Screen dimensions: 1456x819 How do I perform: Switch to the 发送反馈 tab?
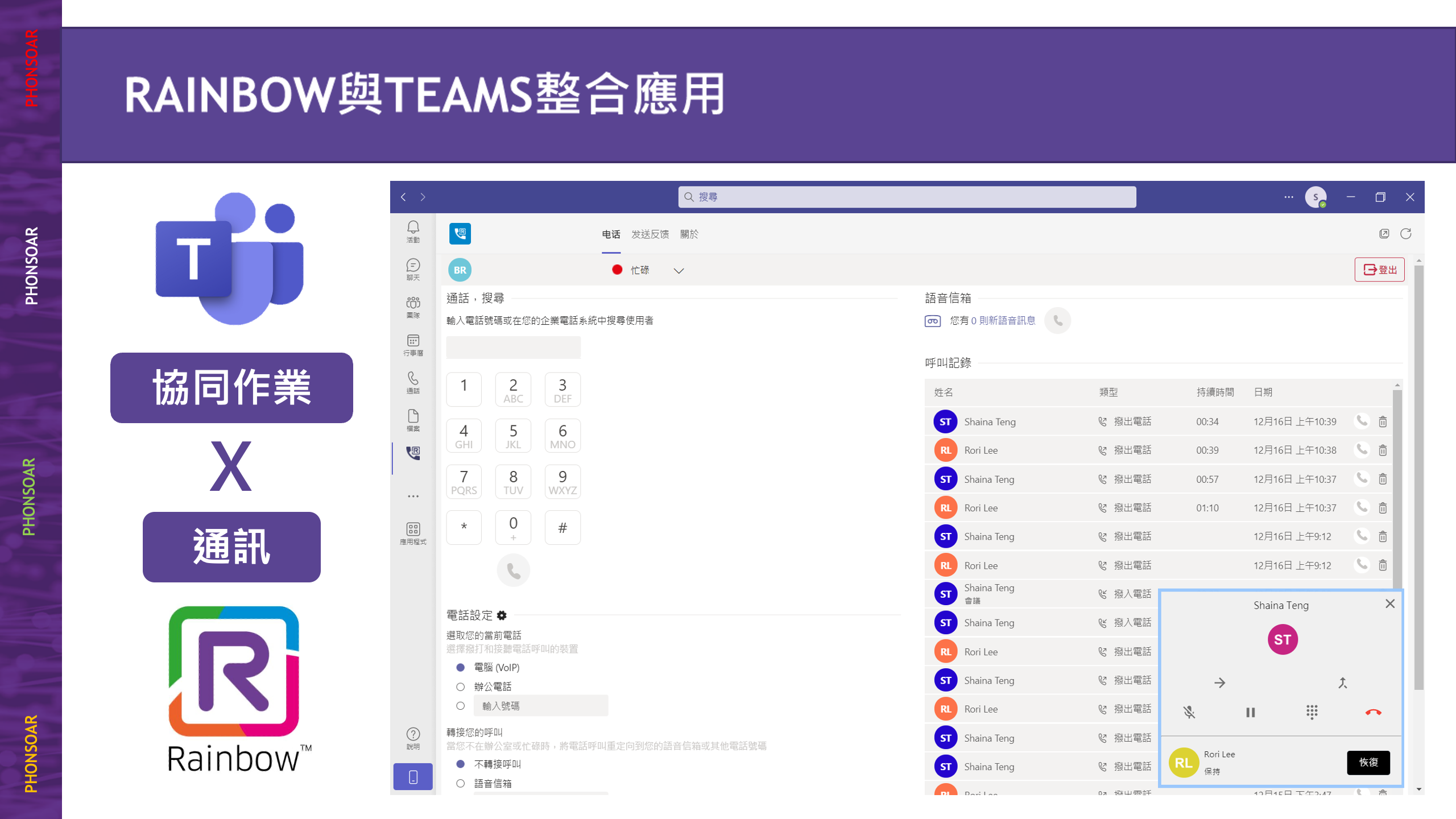coord(650,234)
